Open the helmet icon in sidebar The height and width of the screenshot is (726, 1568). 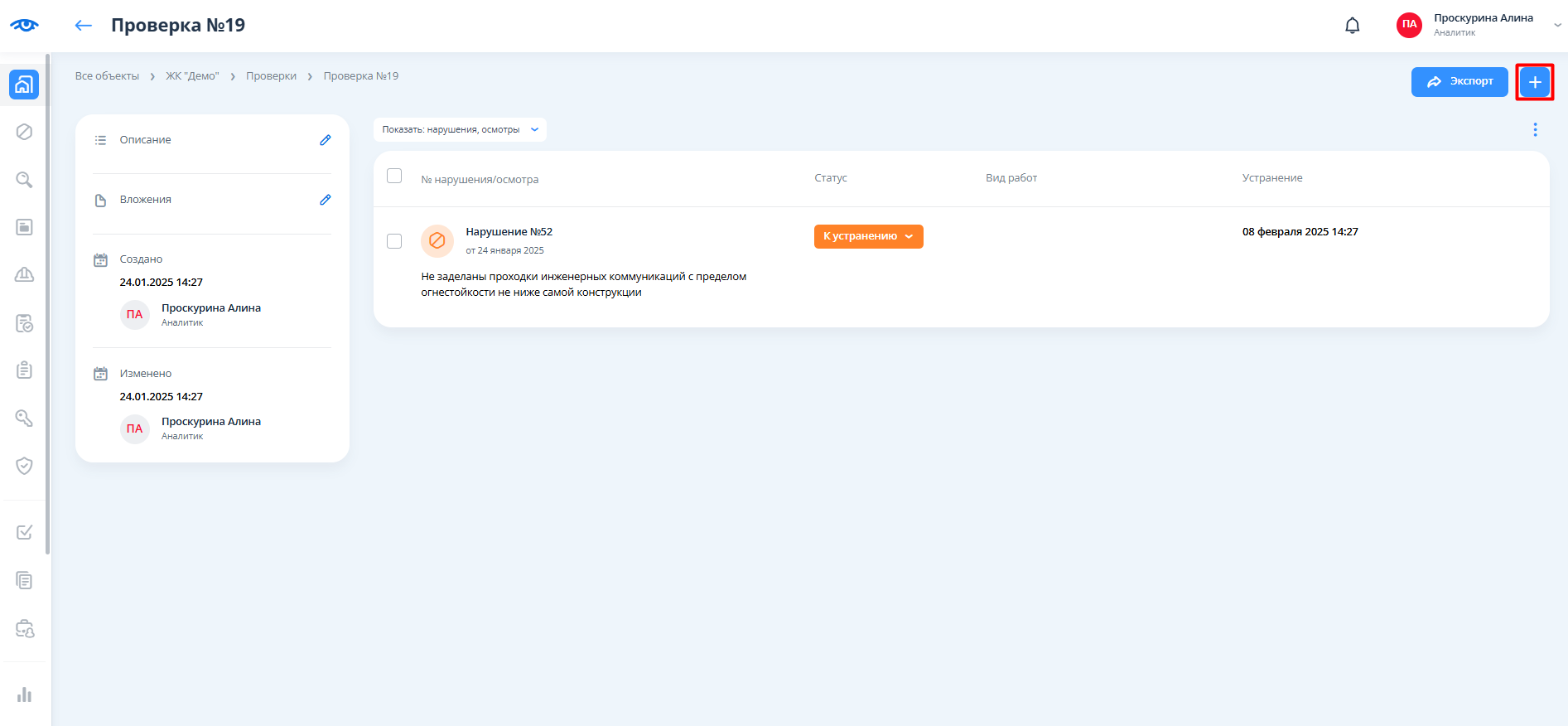tap(24, 275)
